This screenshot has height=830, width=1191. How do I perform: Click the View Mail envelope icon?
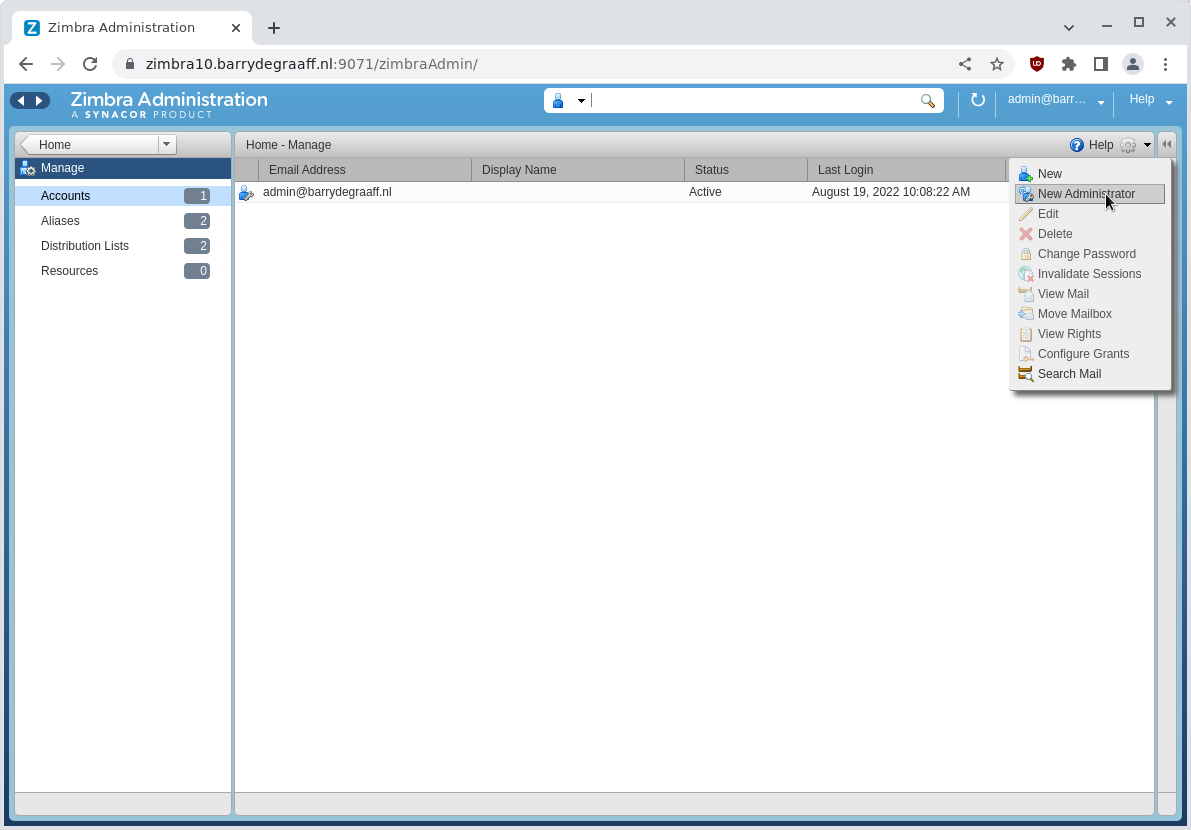tap(1025, 294)
